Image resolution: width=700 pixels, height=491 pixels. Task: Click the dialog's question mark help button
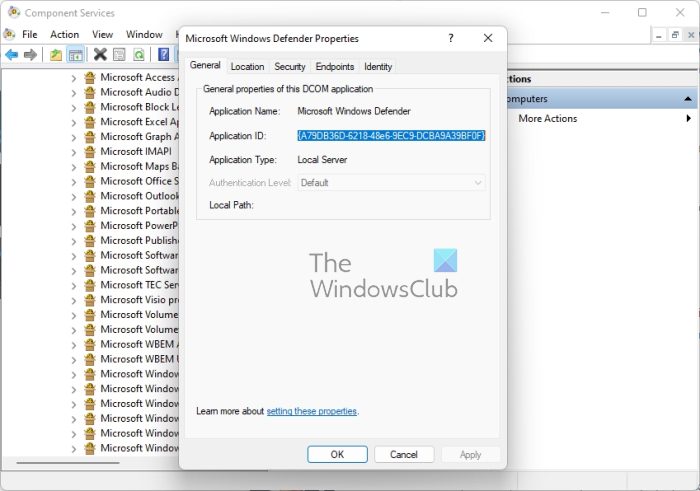451,38
